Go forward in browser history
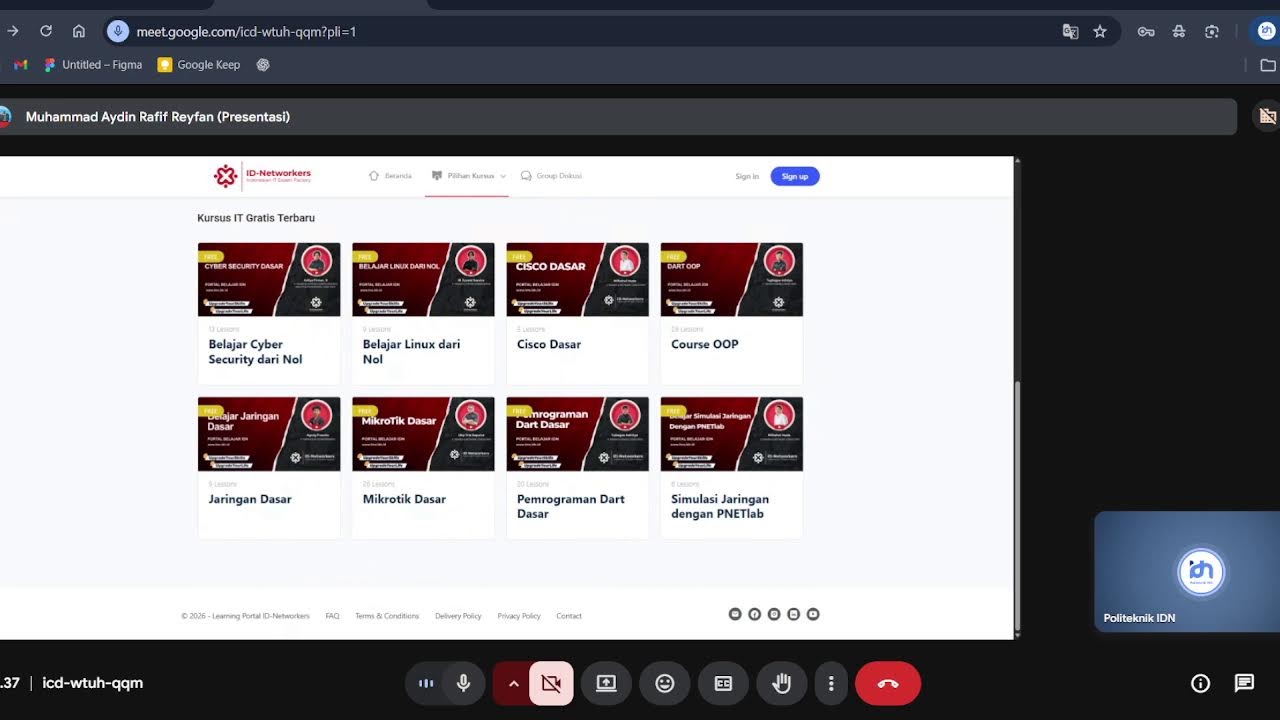This screenshot has height=720, width=1280. pyautogui.click(x=13, y=31)
